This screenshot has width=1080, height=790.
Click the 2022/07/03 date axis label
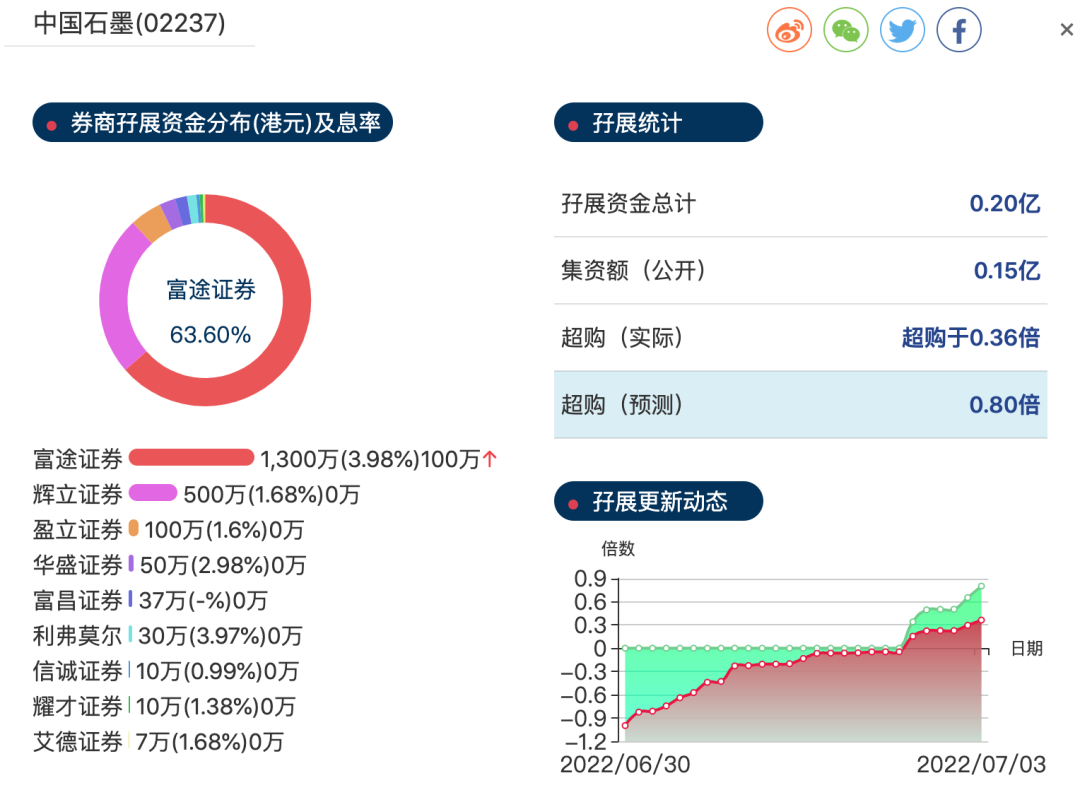(x=982, y=765)
